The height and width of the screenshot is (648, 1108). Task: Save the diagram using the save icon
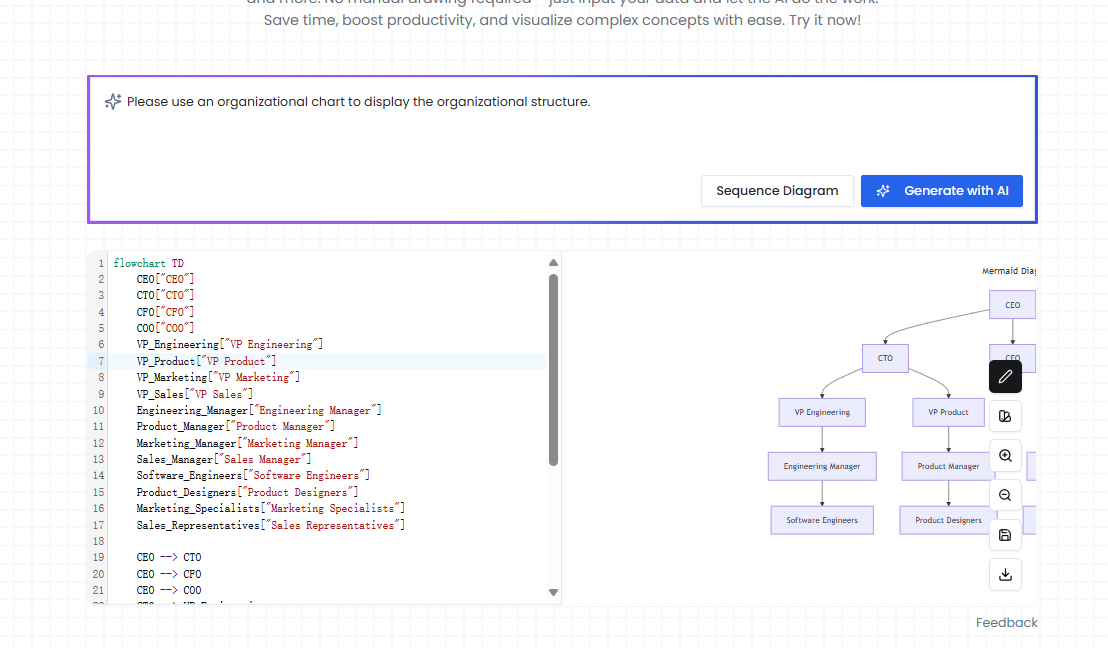pyautogui.click(x=1005, y=535)
